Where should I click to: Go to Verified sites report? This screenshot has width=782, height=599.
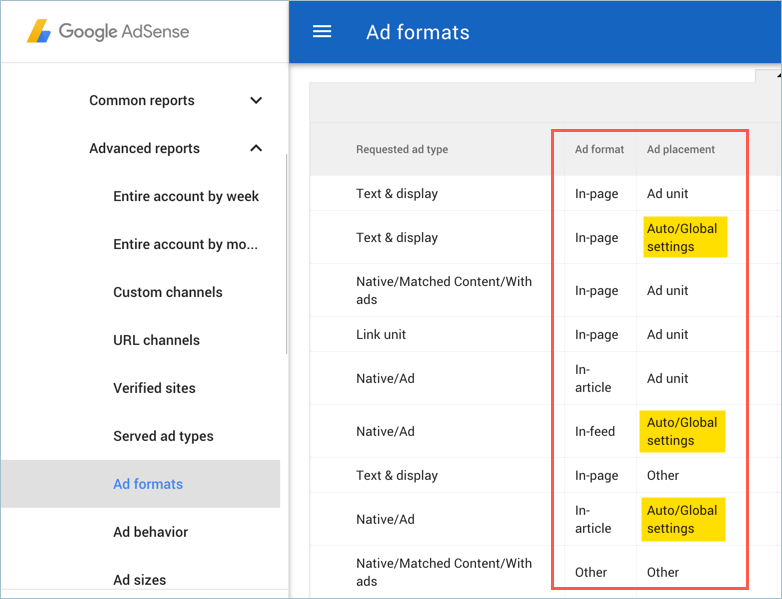[154, 388]
